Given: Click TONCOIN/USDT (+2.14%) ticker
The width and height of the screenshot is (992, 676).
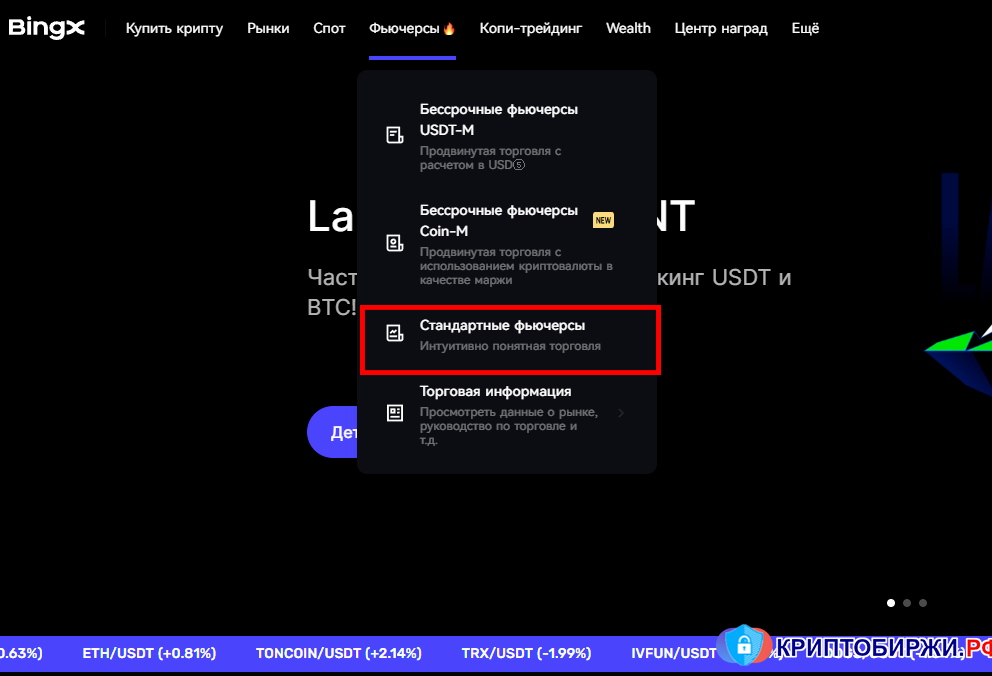Looking at the screenshot, I should [338, 653].
